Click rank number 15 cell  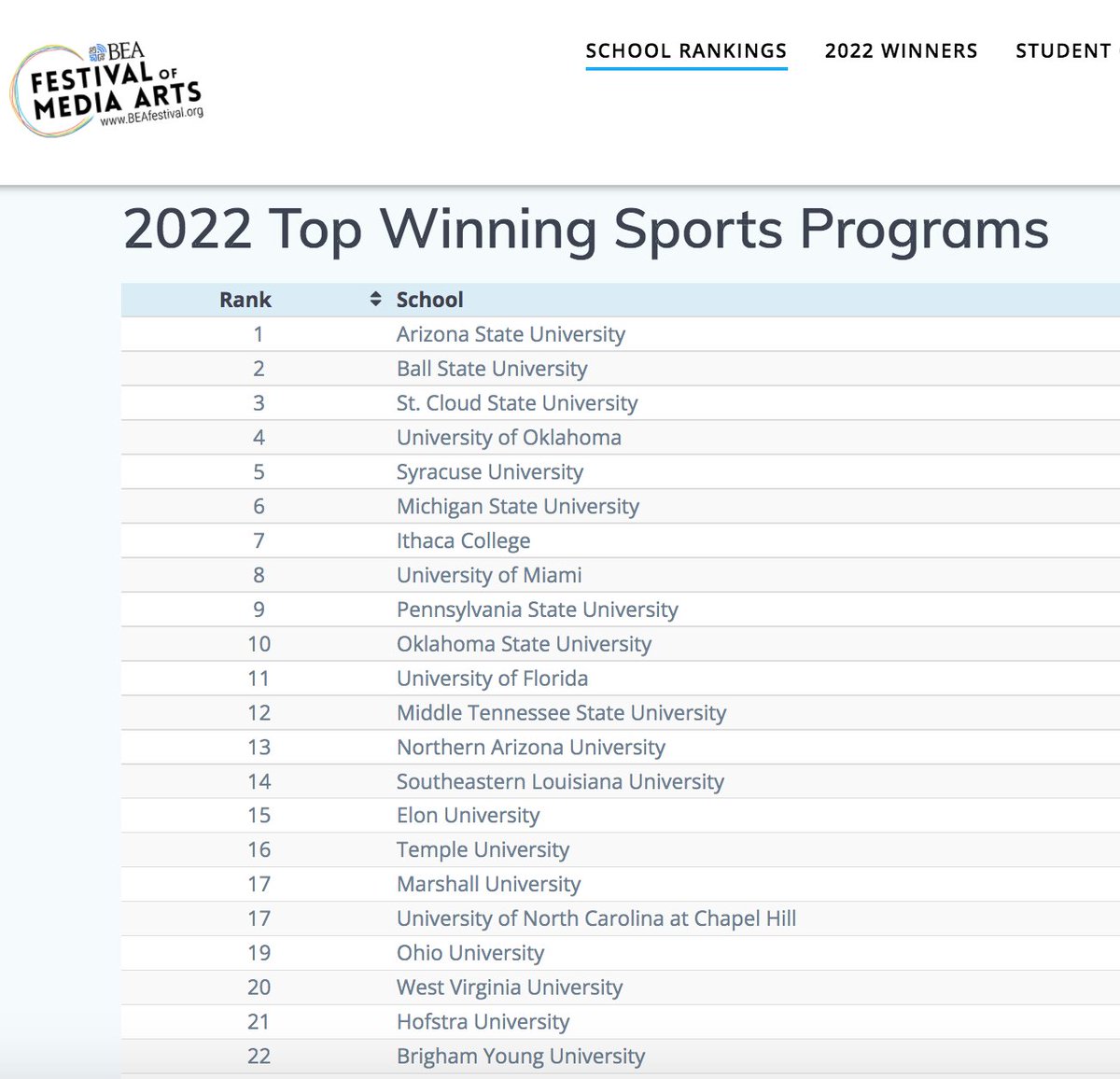tap(259, 816)
